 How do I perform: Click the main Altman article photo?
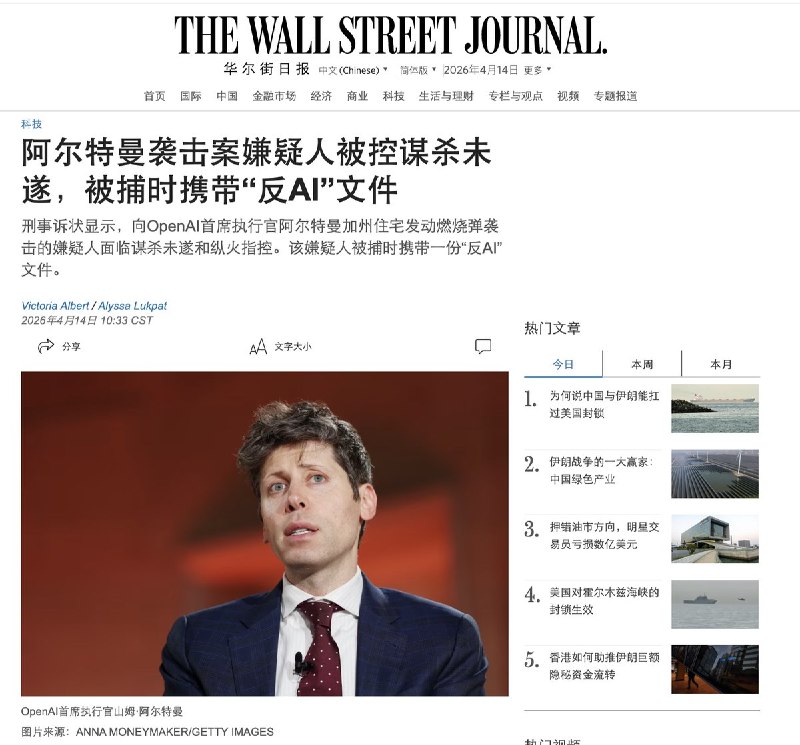click(265, 533)
